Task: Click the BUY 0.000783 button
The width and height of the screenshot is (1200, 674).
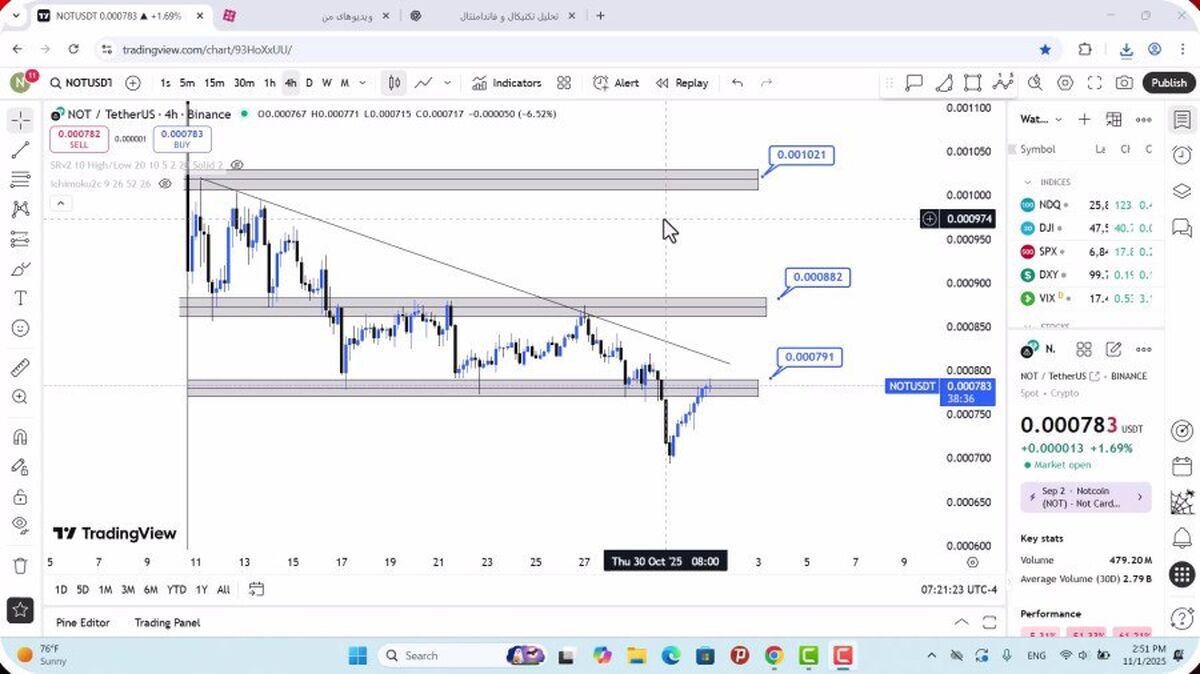Action: coord(182,139)
